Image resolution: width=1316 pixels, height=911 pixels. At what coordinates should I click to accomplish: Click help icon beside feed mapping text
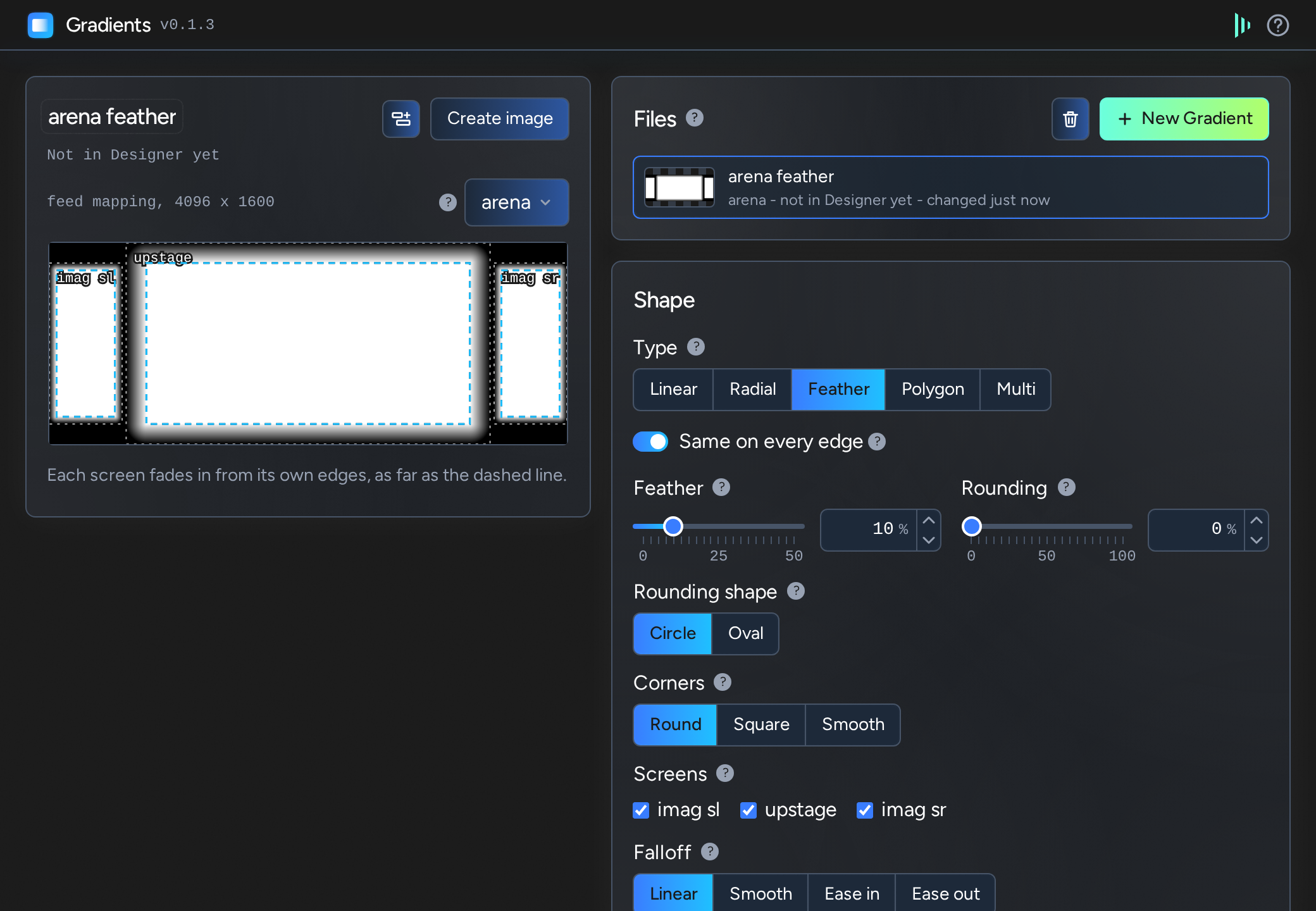coord(448,202)
